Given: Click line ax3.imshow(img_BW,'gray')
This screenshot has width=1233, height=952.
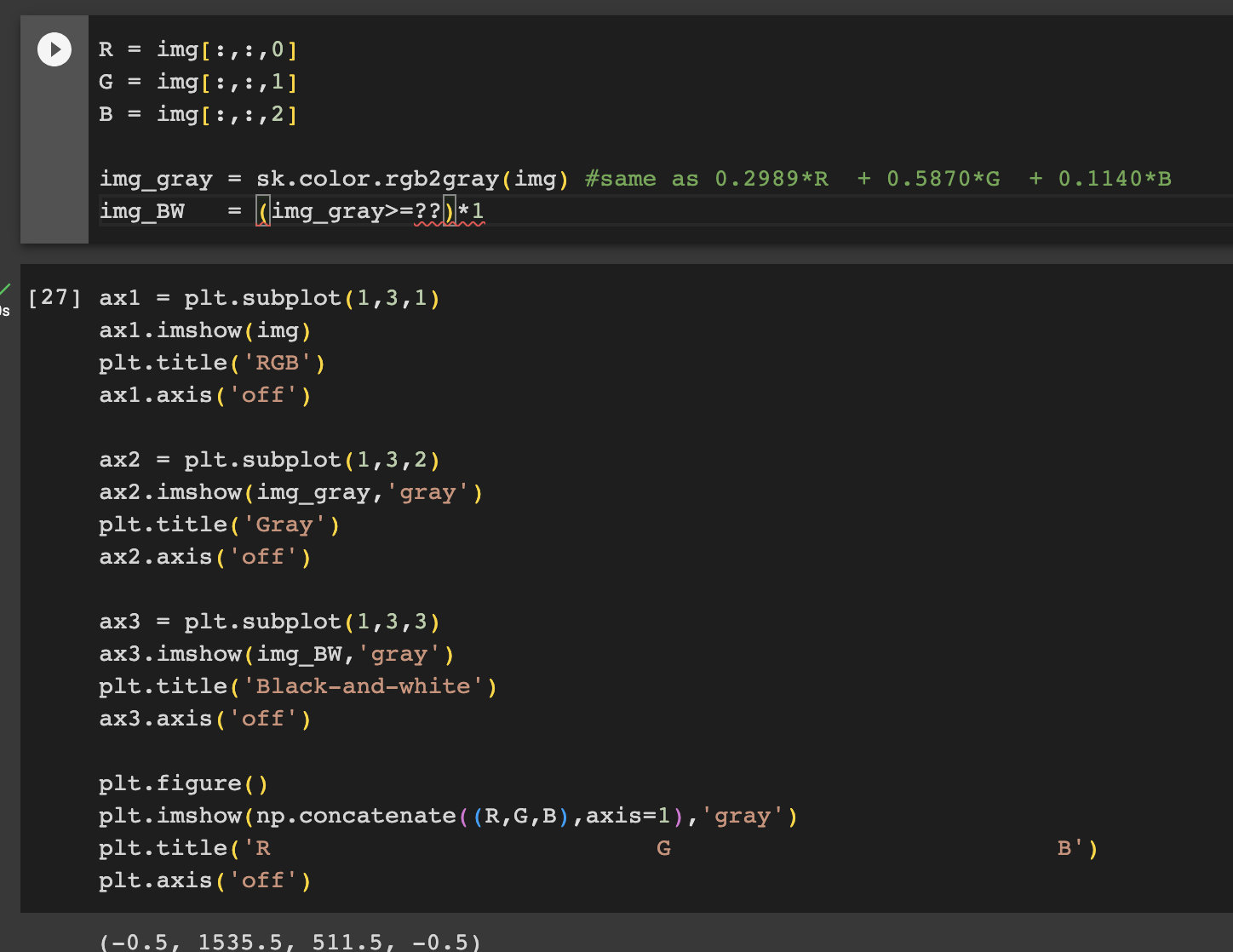Looking at the screenshot, I should (277, 654).
